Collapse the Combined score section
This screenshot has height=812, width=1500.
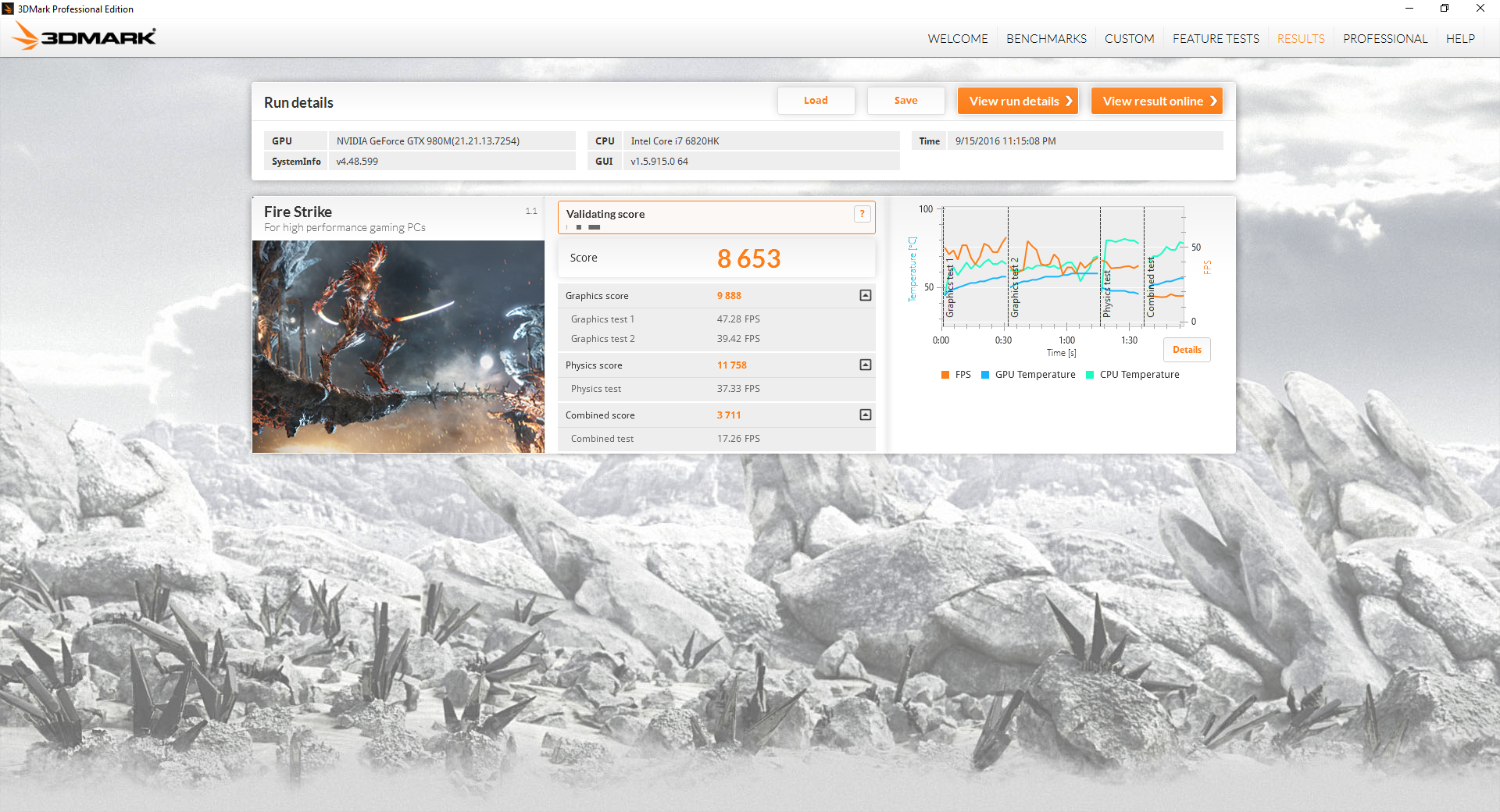[866, 415]
